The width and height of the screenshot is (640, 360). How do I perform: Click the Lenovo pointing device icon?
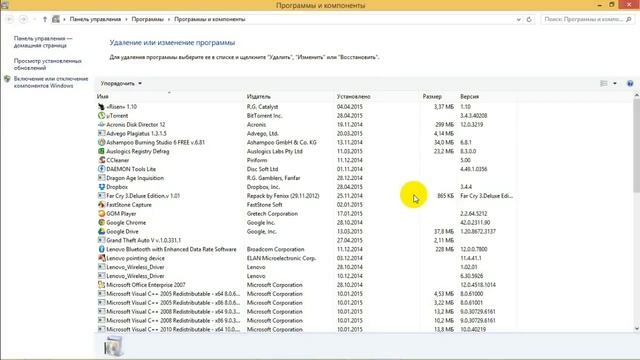click(101, 258)
